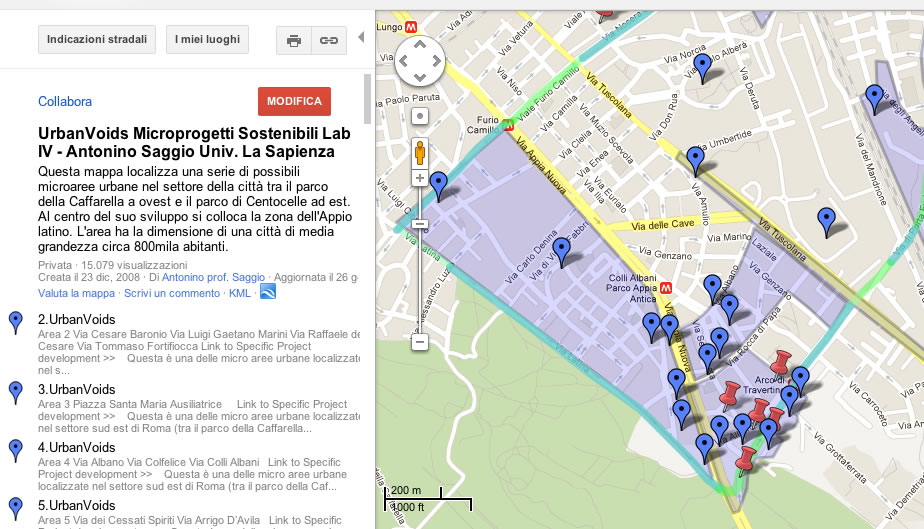Screen dimensions: 924x529
Task: Click the show my location button
Action: tap(420, 116)
